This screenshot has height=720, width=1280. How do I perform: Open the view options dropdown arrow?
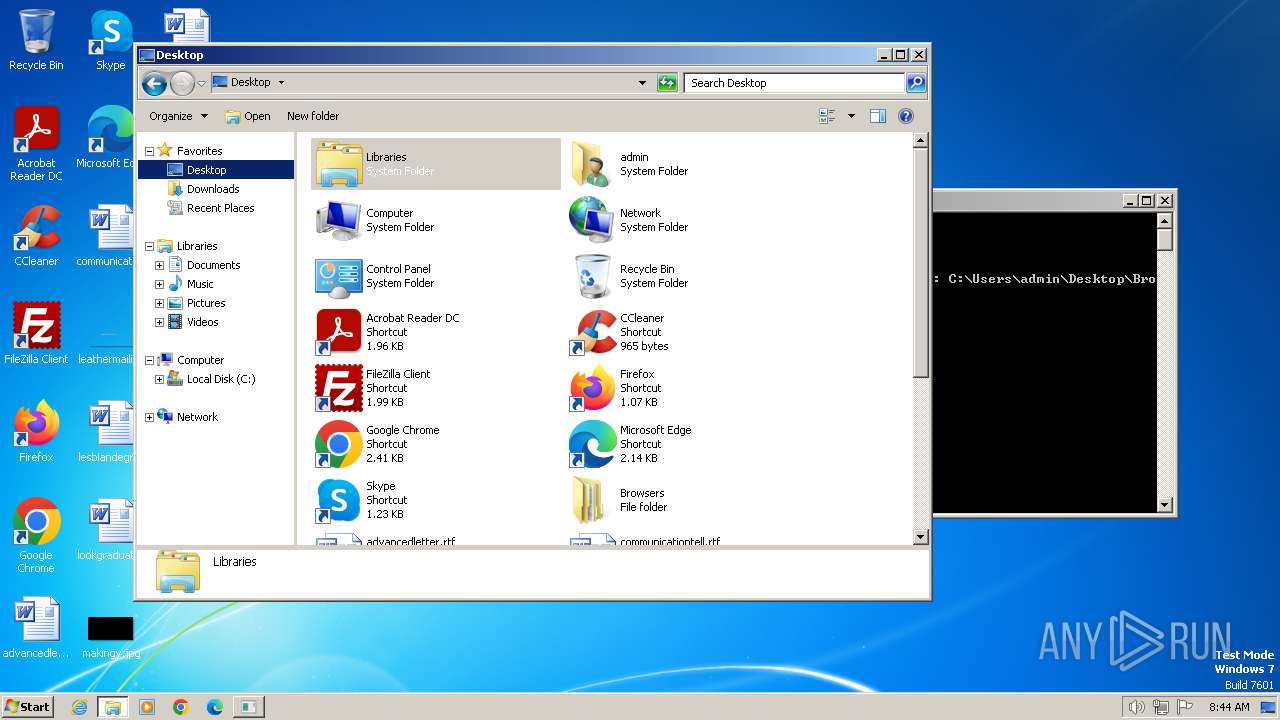coord(851,116)
